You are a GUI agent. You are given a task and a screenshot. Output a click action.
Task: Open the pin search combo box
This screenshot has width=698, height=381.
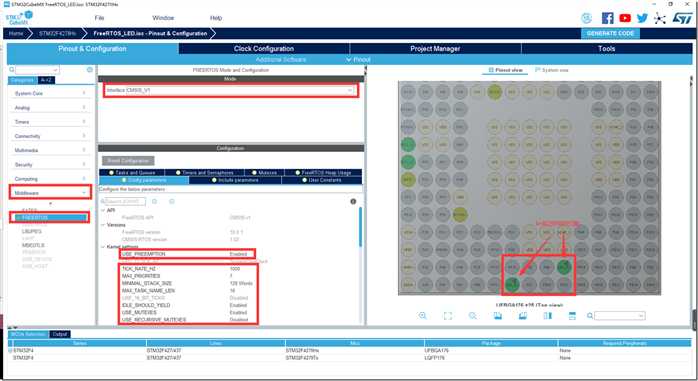click(x=620, y=316)
